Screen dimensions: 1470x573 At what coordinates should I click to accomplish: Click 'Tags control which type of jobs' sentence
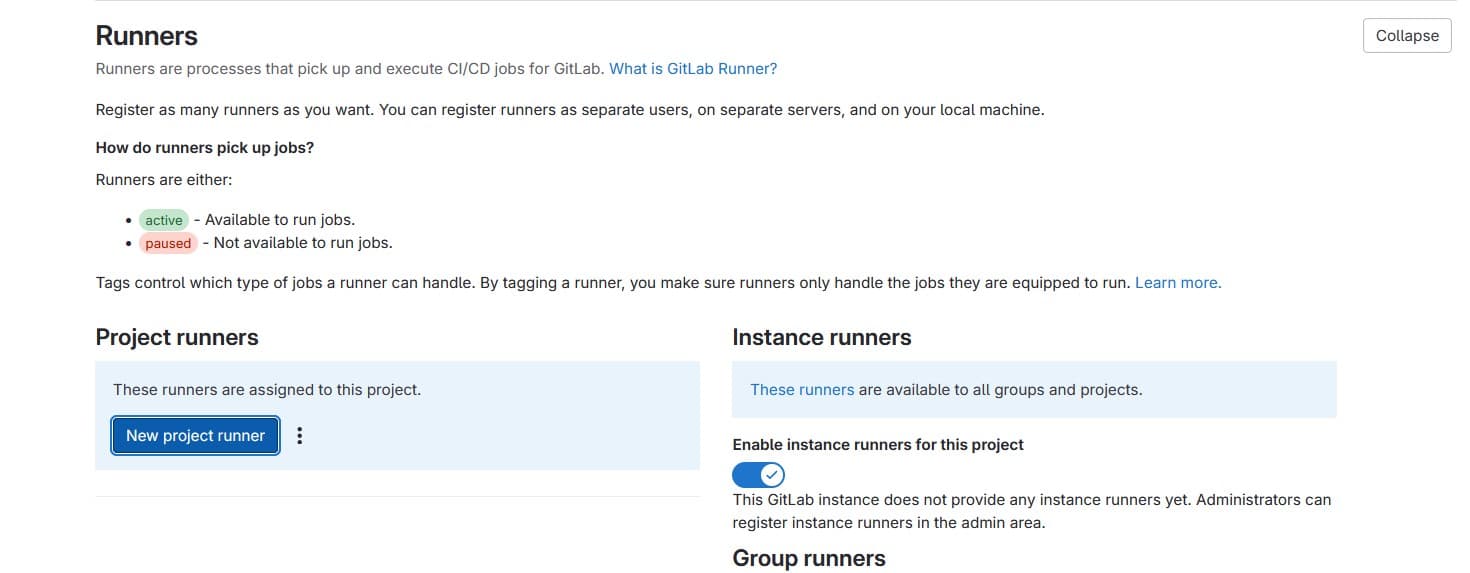click(x=614, y=283)
